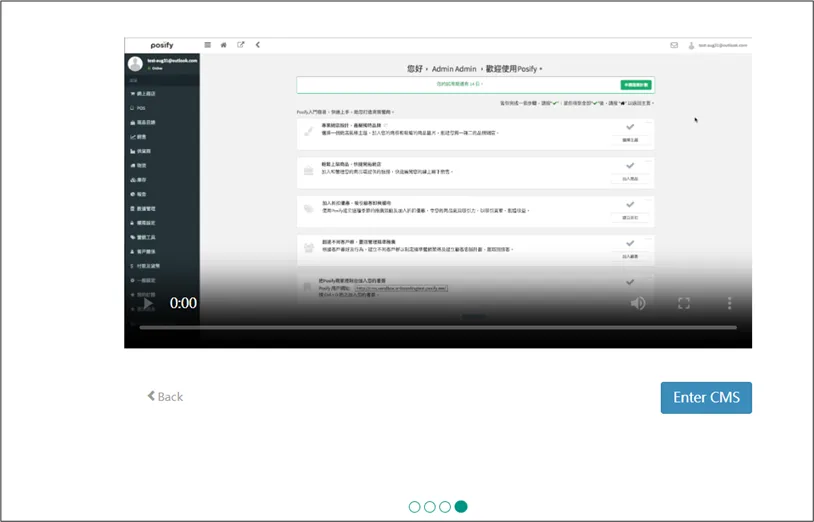Mute the video using the speaker icon

point(638,303)
